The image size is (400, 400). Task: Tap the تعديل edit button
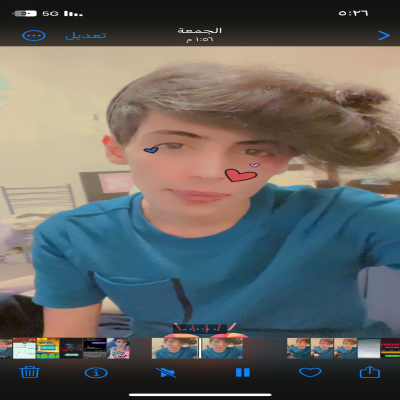pyautogui.click(x=86, y=35)
